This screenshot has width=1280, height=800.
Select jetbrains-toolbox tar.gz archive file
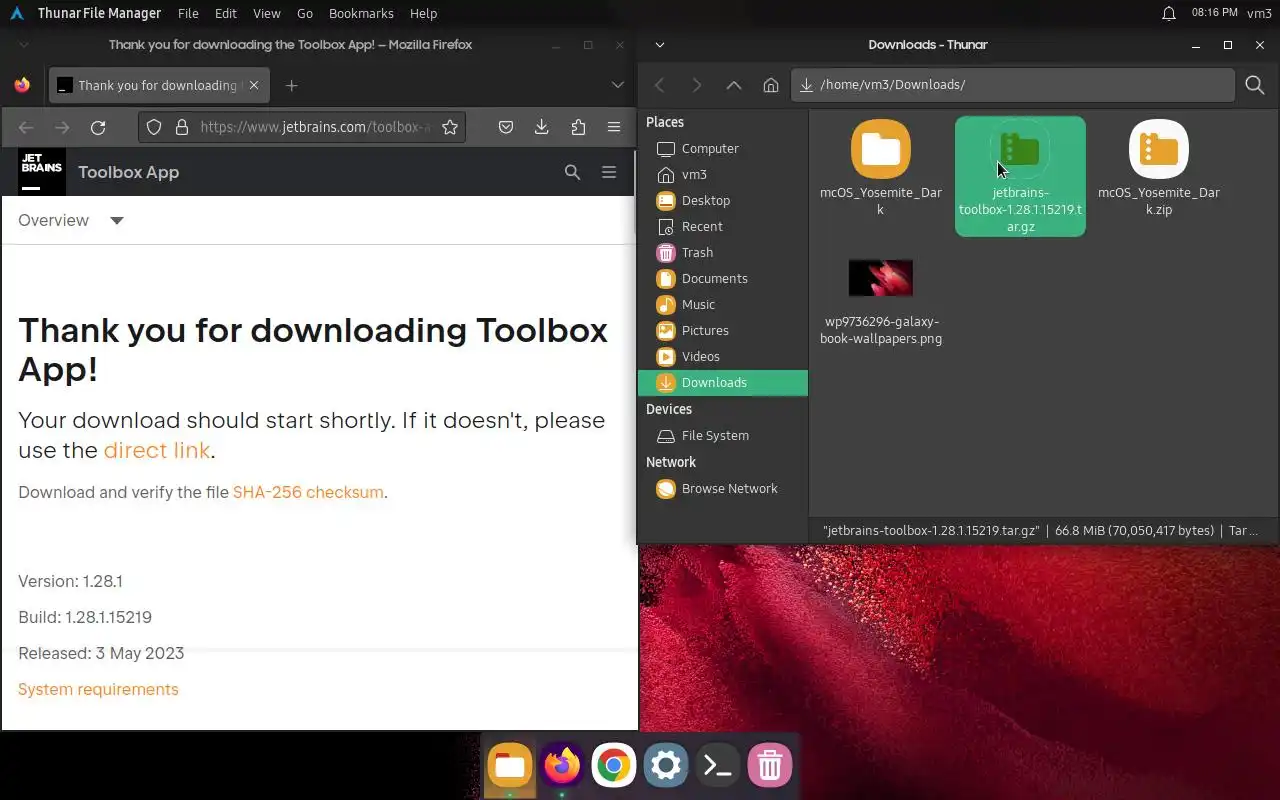tap(1020, 177)
